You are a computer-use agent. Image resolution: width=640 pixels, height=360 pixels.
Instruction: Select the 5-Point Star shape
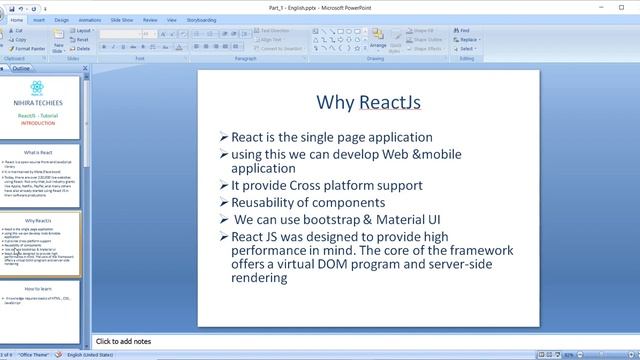click(x=357, y=49)
